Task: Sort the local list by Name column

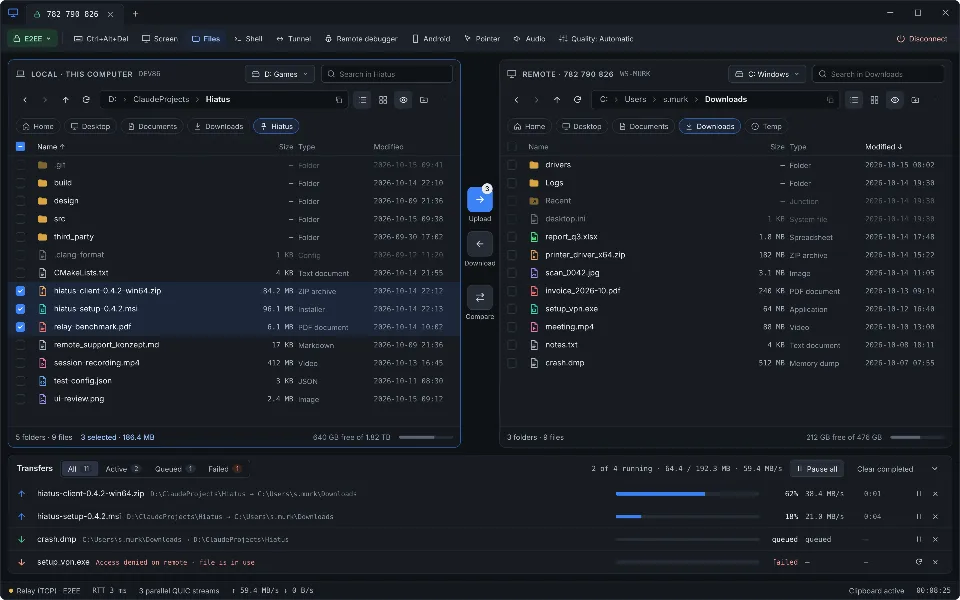Action: pos(51,147)
